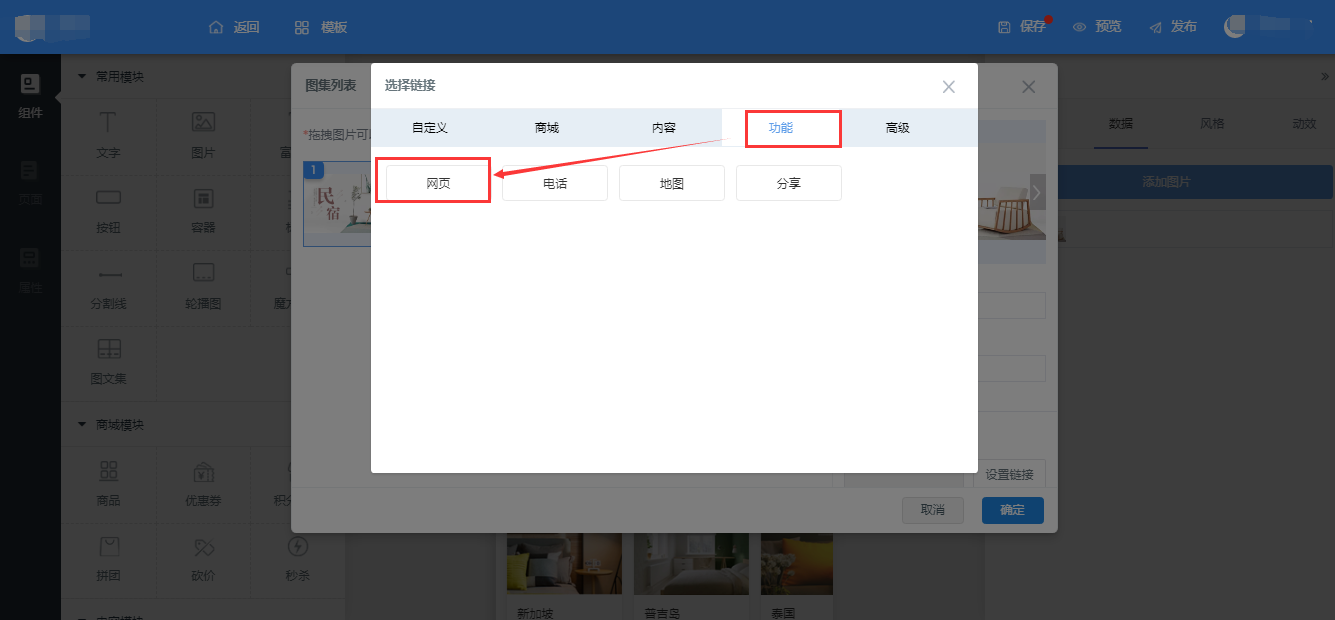Choose the 地图 link type
This screenshot has height=620, width=1335.
(672, 183)
